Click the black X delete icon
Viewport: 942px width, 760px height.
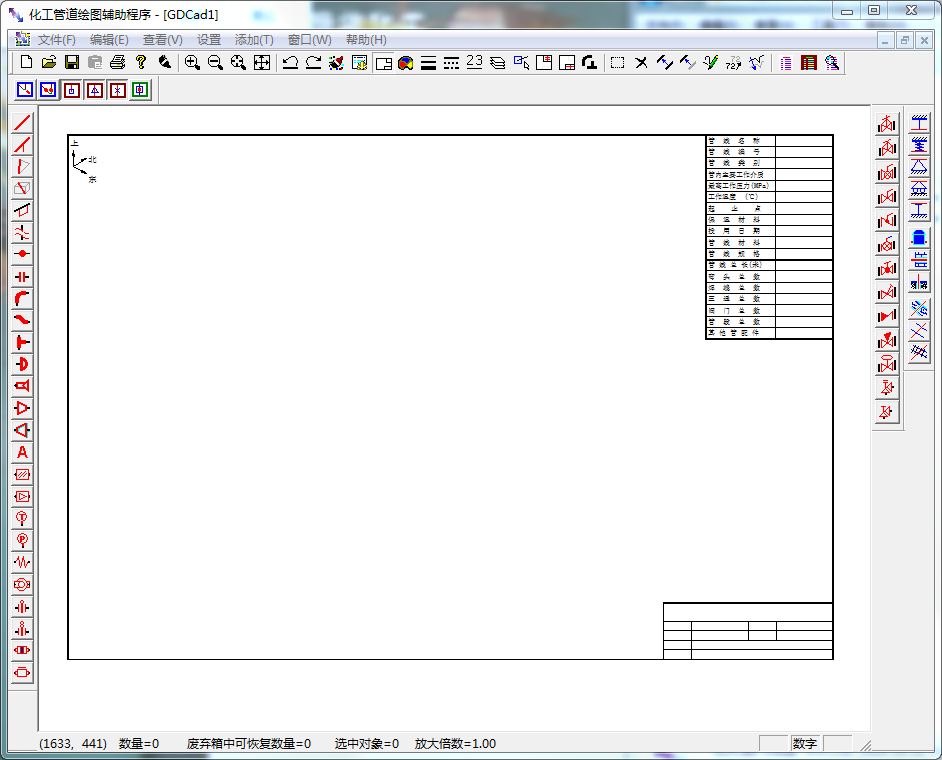point(642,62)
